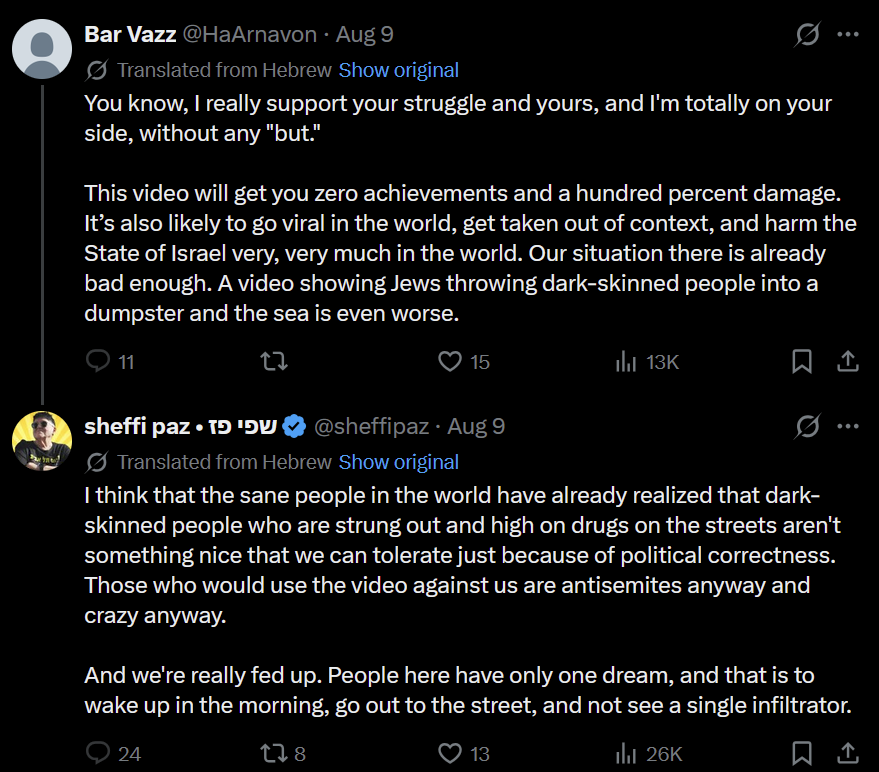Viewport: 879px width, 772px height.
Task: Like sheffi paz's reply with 13 likes
Action: 464,753
